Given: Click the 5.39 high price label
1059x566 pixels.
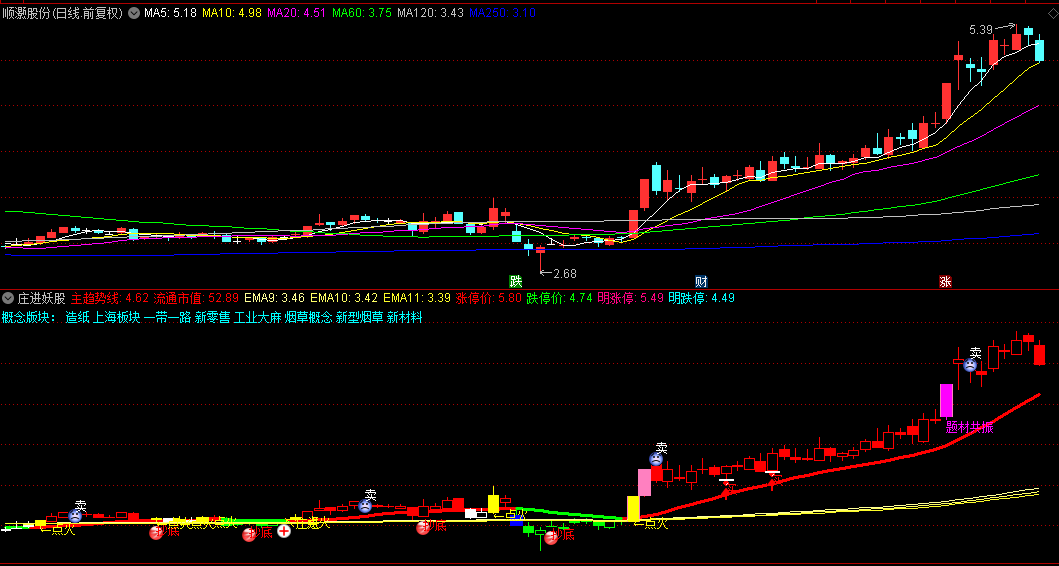Looking at the screenshot, I should pyautogui.click(x=981, y=30).
